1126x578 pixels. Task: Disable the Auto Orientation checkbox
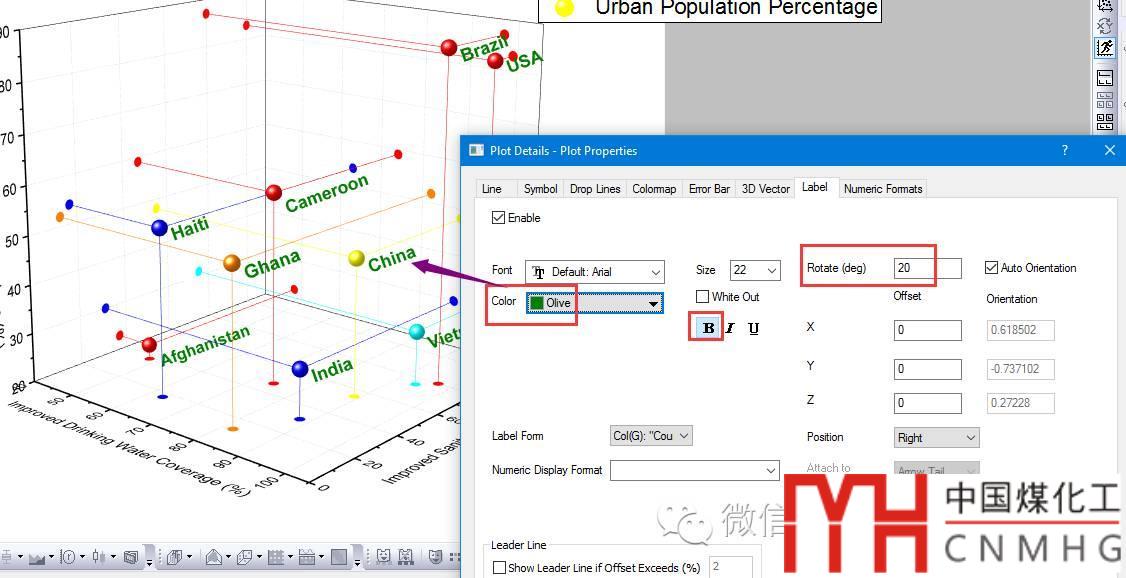pyautogui.click(x=991, y=268)
